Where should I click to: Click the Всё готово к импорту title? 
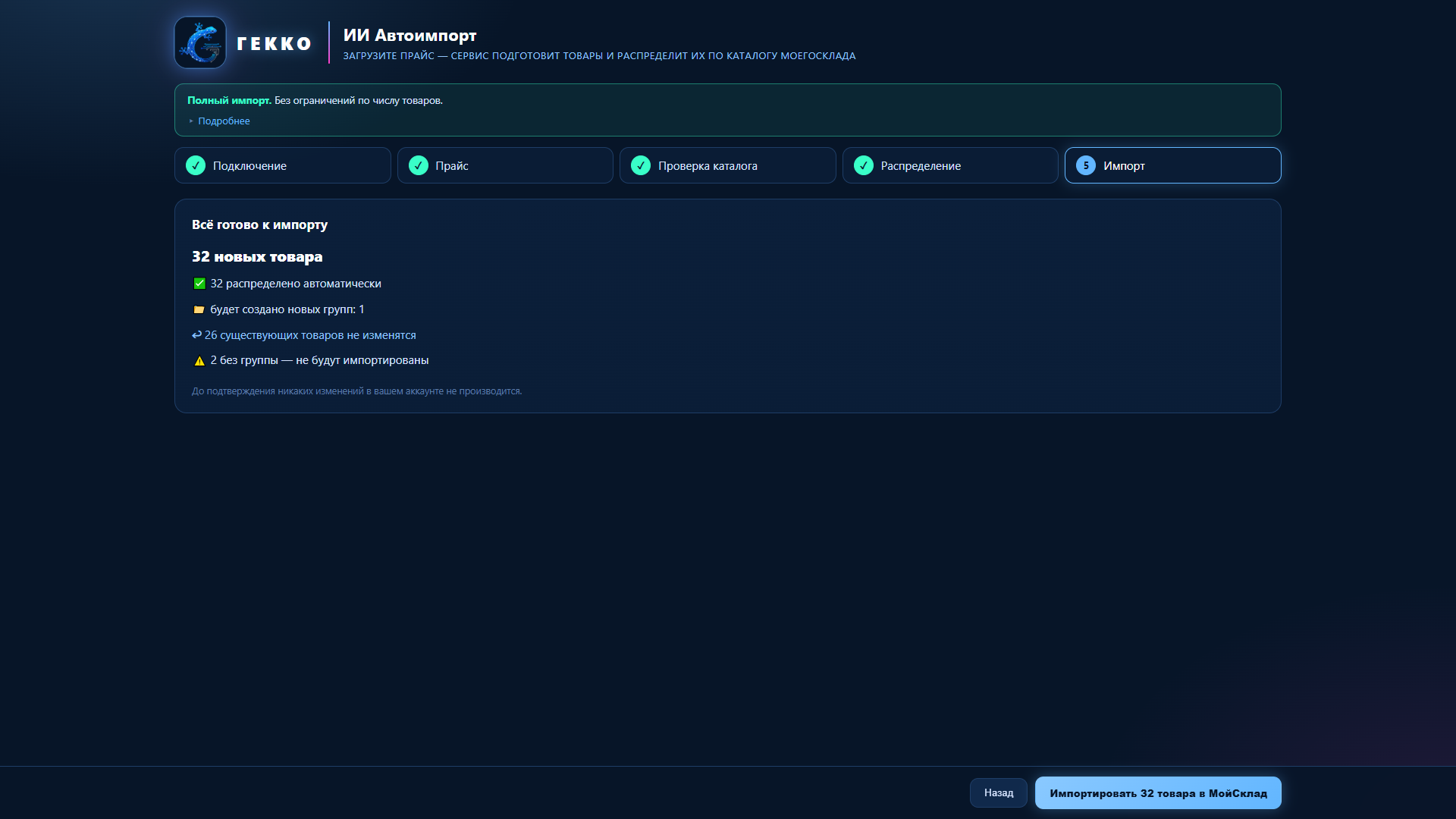point(259,224)
